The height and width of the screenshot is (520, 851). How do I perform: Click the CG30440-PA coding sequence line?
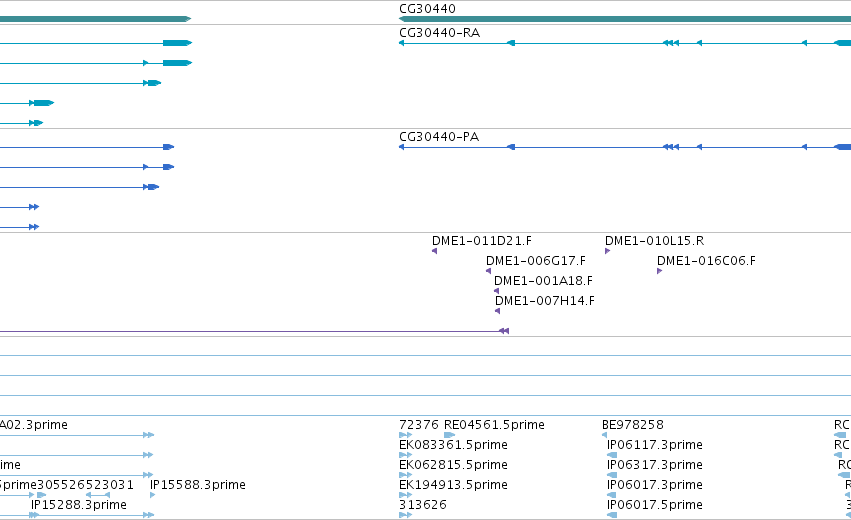tap(625, 147)
